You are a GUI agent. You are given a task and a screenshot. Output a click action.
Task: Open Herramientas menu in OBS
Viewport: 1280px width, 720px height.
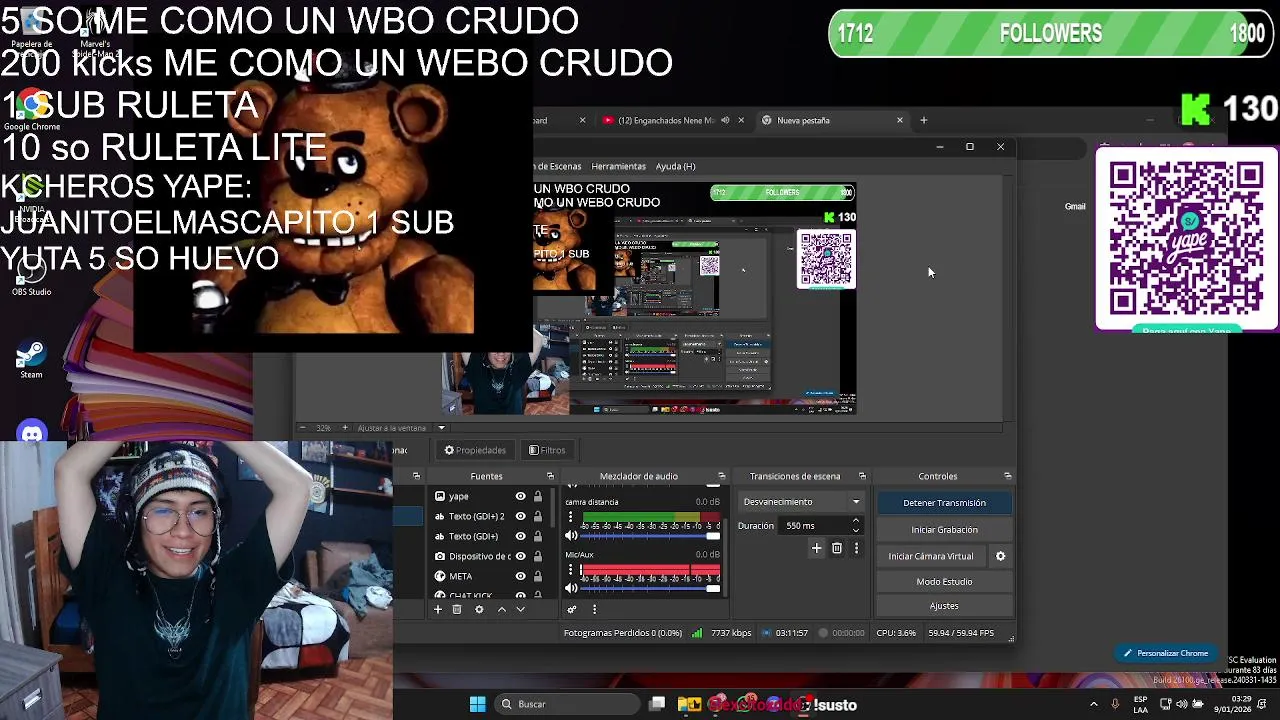[618, 166]
